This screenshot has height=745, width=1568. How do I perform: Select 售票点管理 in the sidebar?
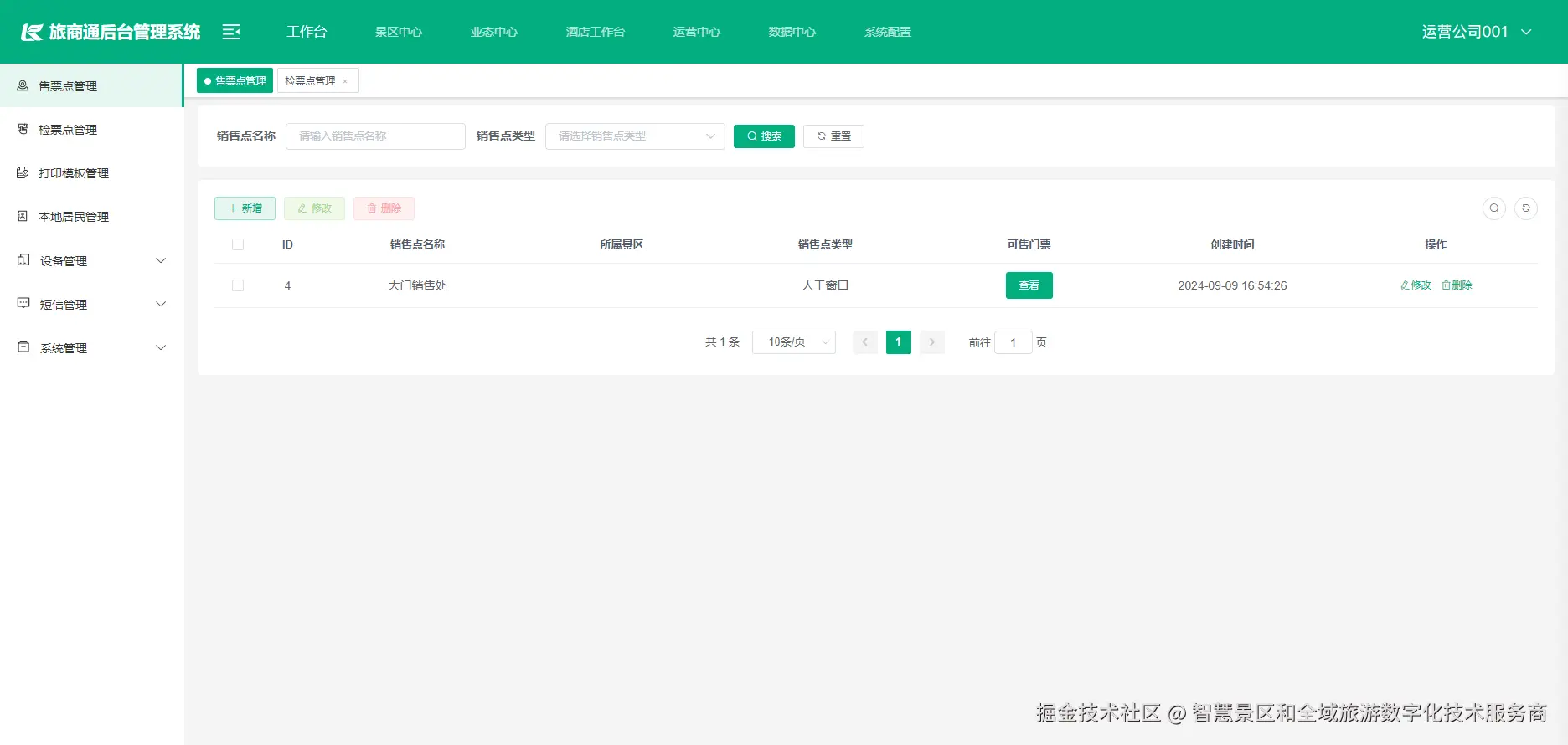pyautogui.click(x=91, y=85)
